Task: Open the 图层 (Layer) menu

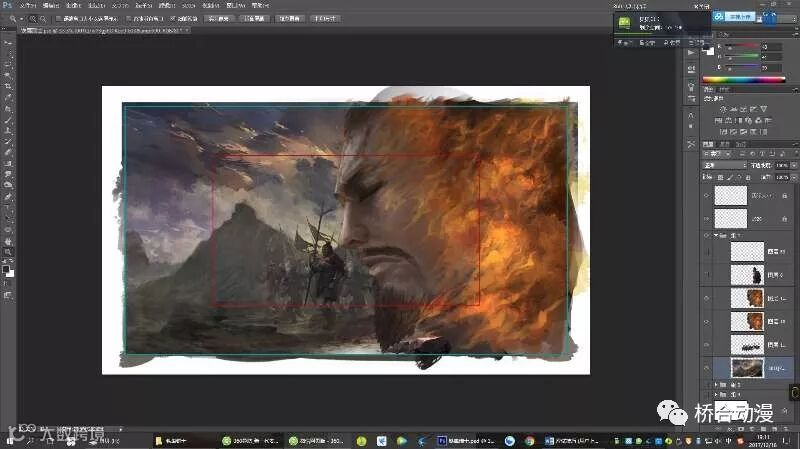Action: 96,6
